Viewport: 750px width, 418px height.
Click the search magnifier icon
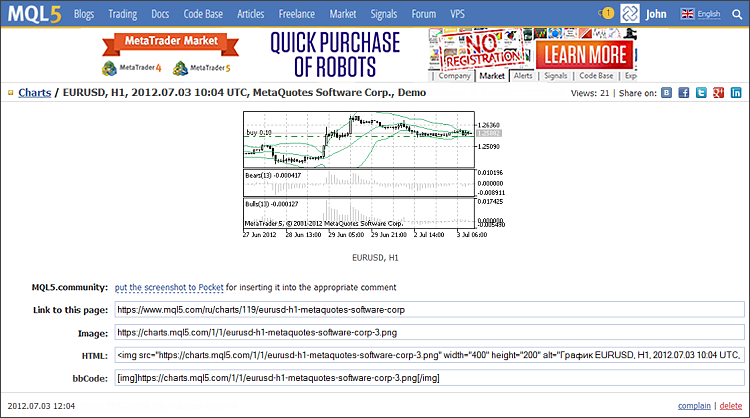(x=737, y=14)
